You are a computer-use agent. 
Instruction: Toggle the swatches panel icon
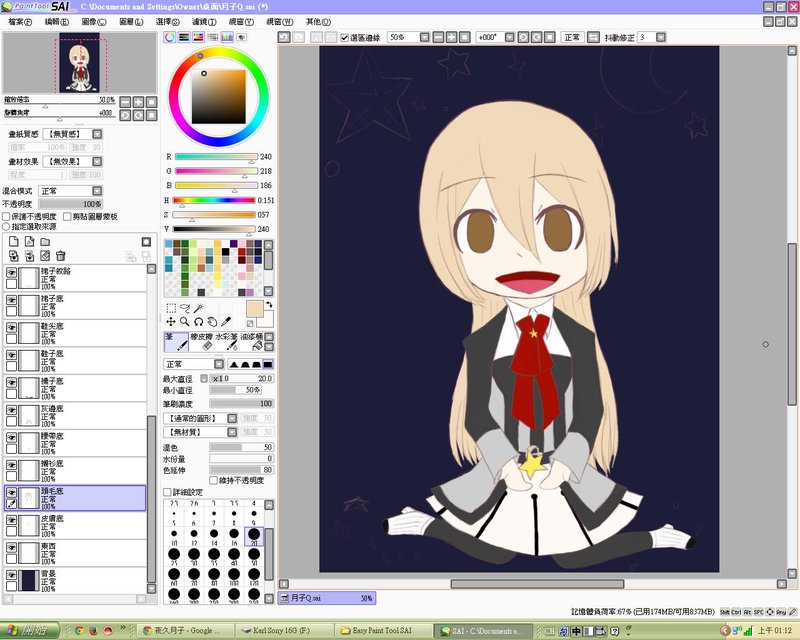point(227,37)
